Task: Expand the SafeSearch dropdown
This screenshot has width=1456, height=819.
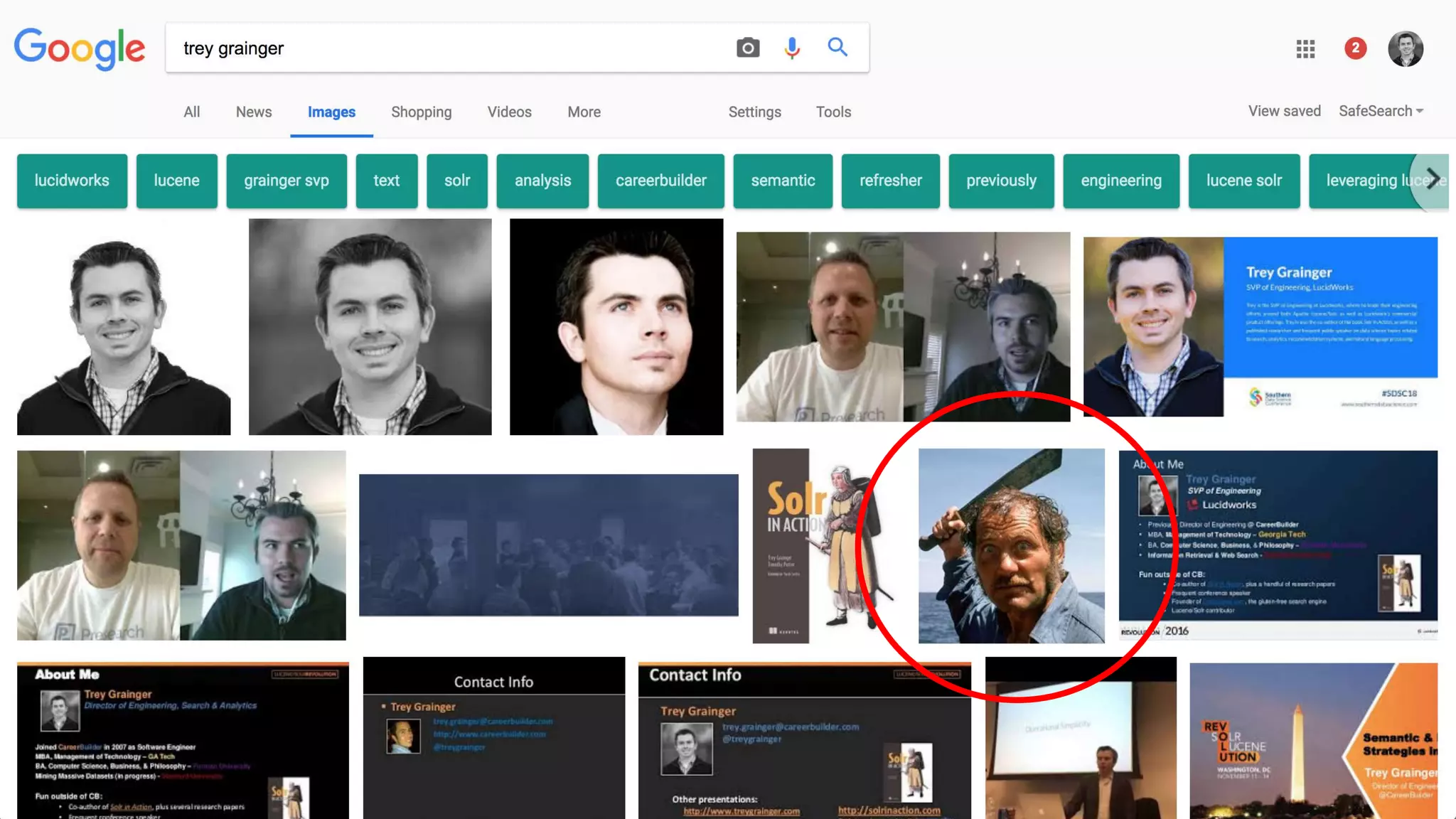Action: [x=1381, y=111]
